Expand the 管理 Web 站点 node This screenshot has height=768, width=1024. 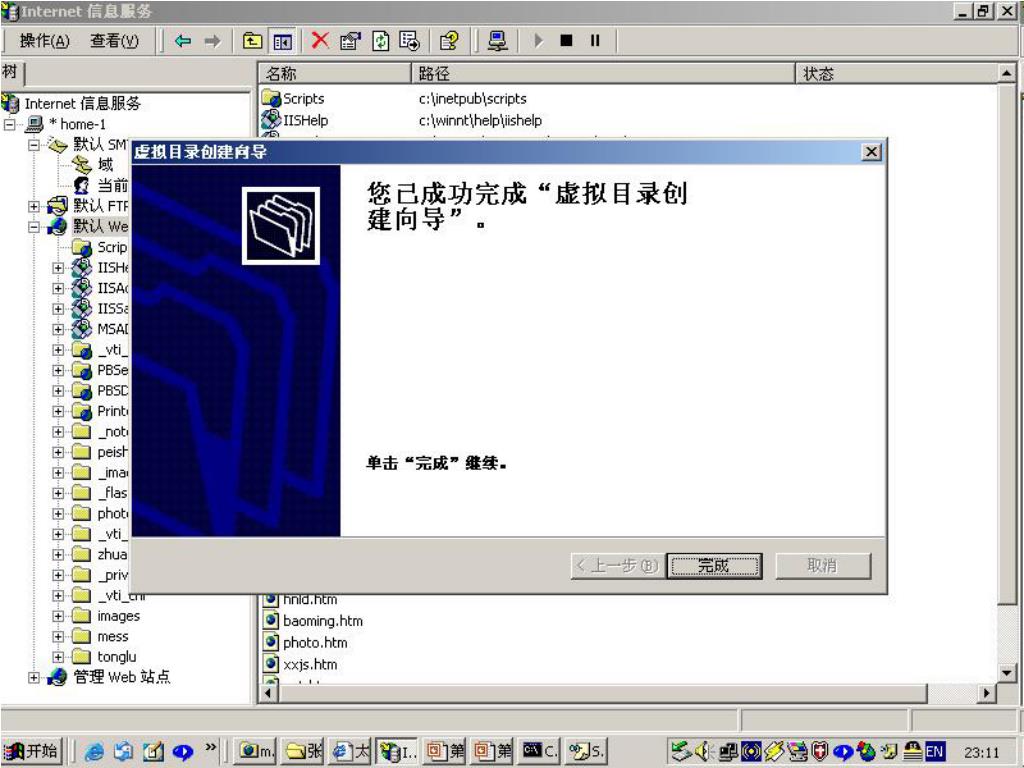33,677
